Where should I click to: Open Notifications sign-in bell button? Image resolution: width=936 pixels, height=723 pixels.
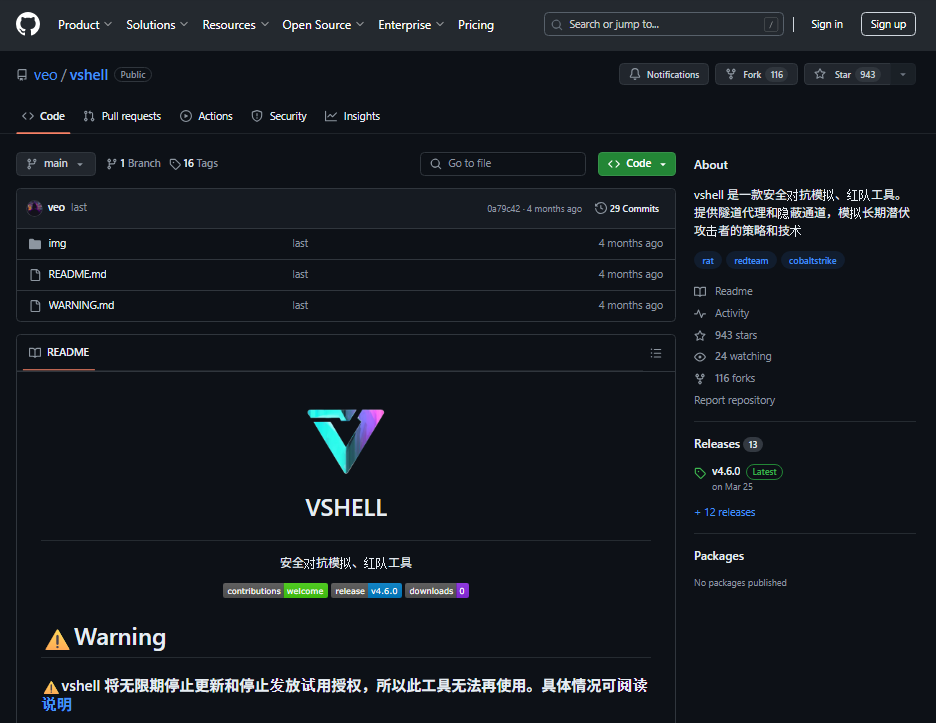click(664, 75)
